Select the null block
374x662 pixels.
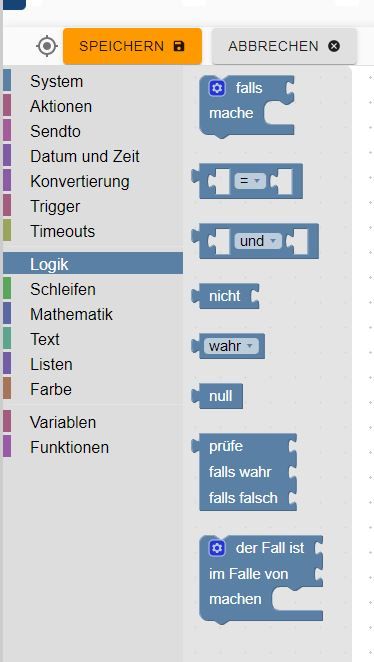(217, 396)
